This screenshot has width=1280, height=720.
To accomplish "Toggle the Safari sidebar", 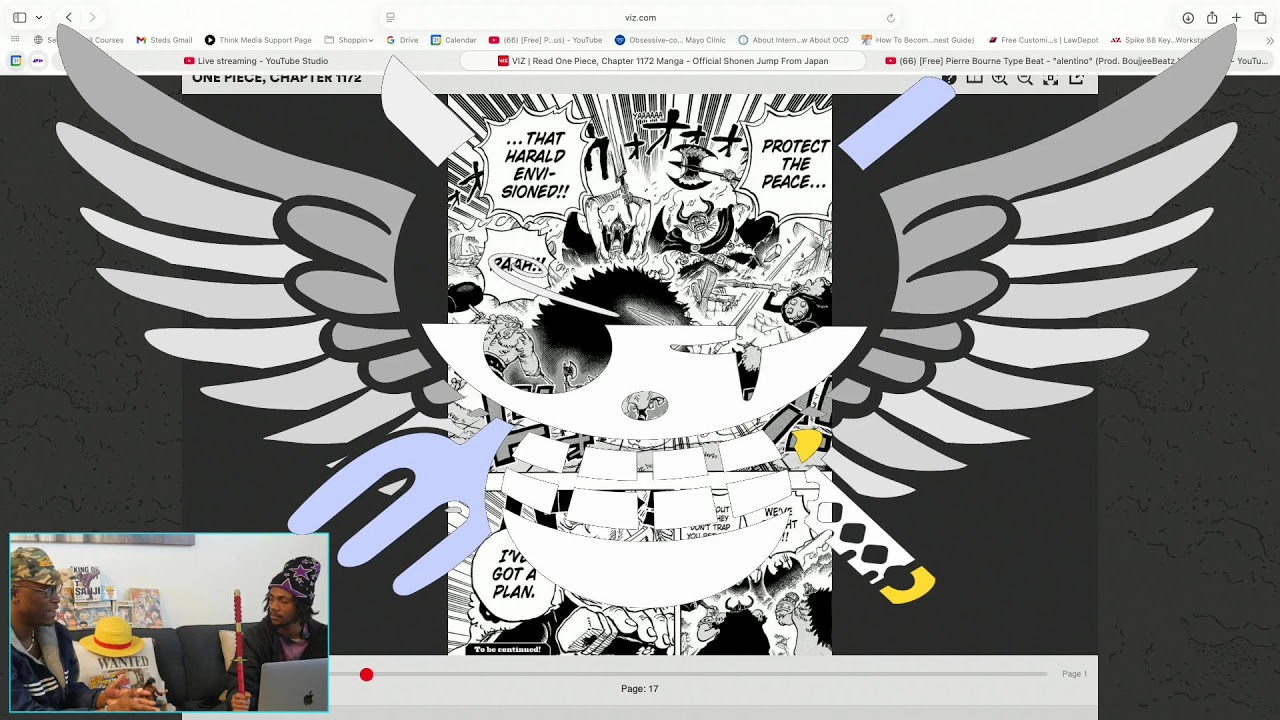I will click(19, 17).
